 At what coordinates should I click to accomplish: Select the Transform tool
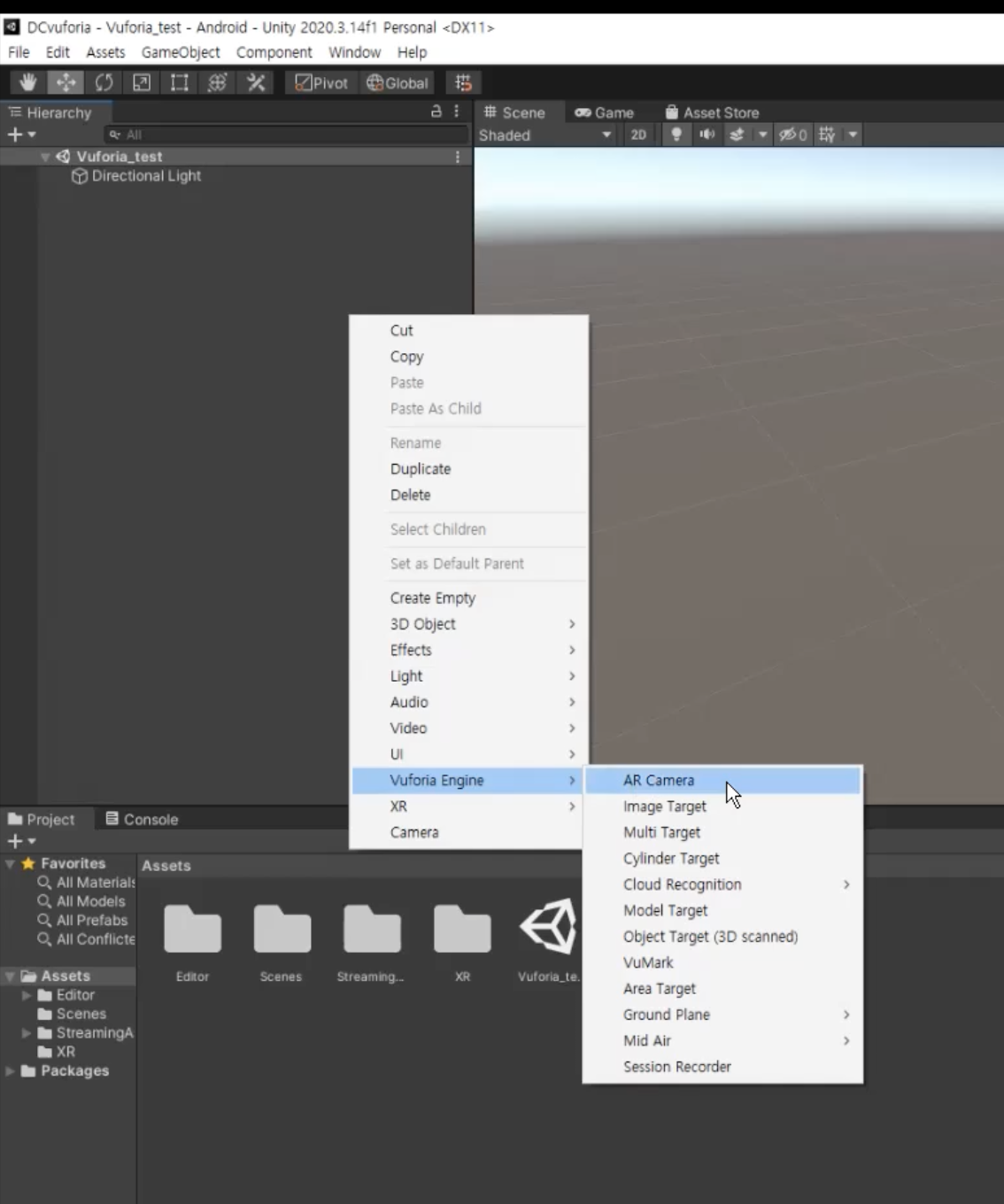[218, 82]
